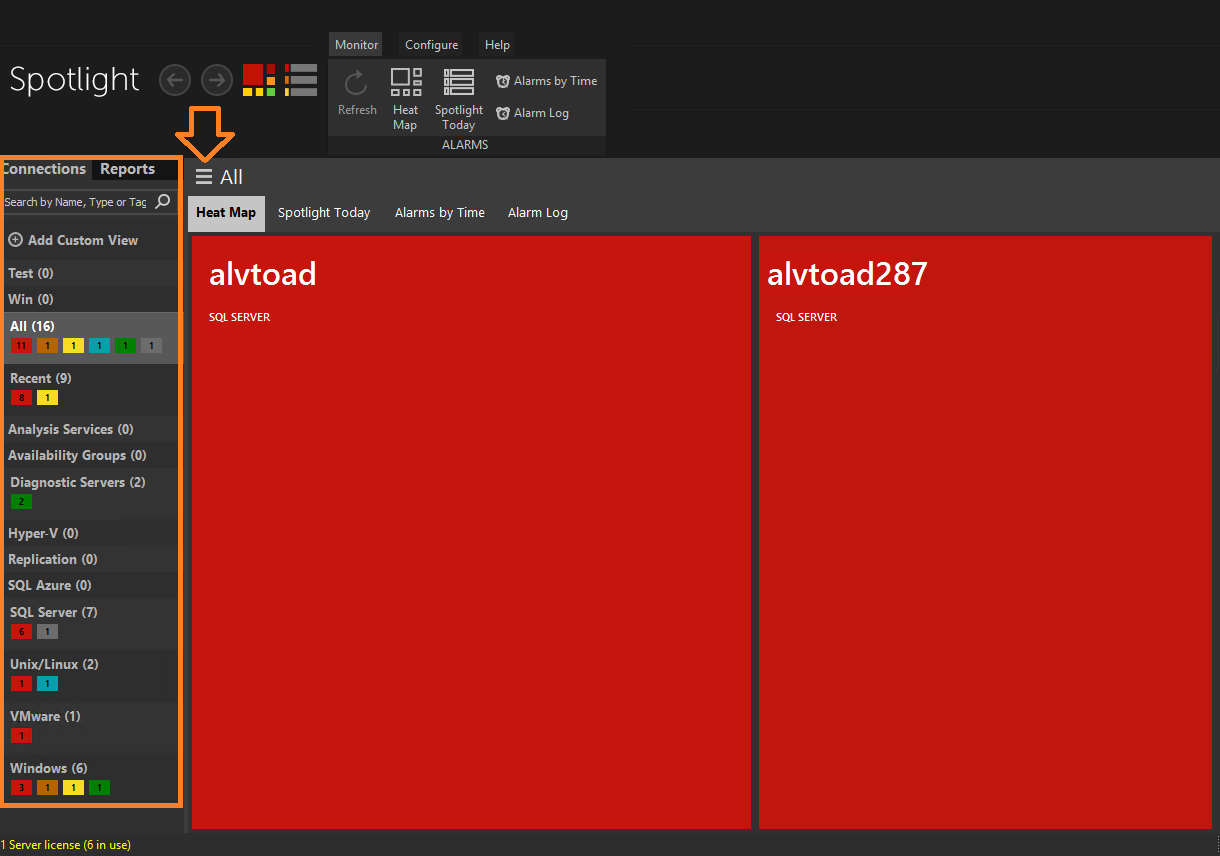The width and height of the screenshot is (1220, 856).
Task: Click red 8 badge under Recent
Action: click(21, 398)
